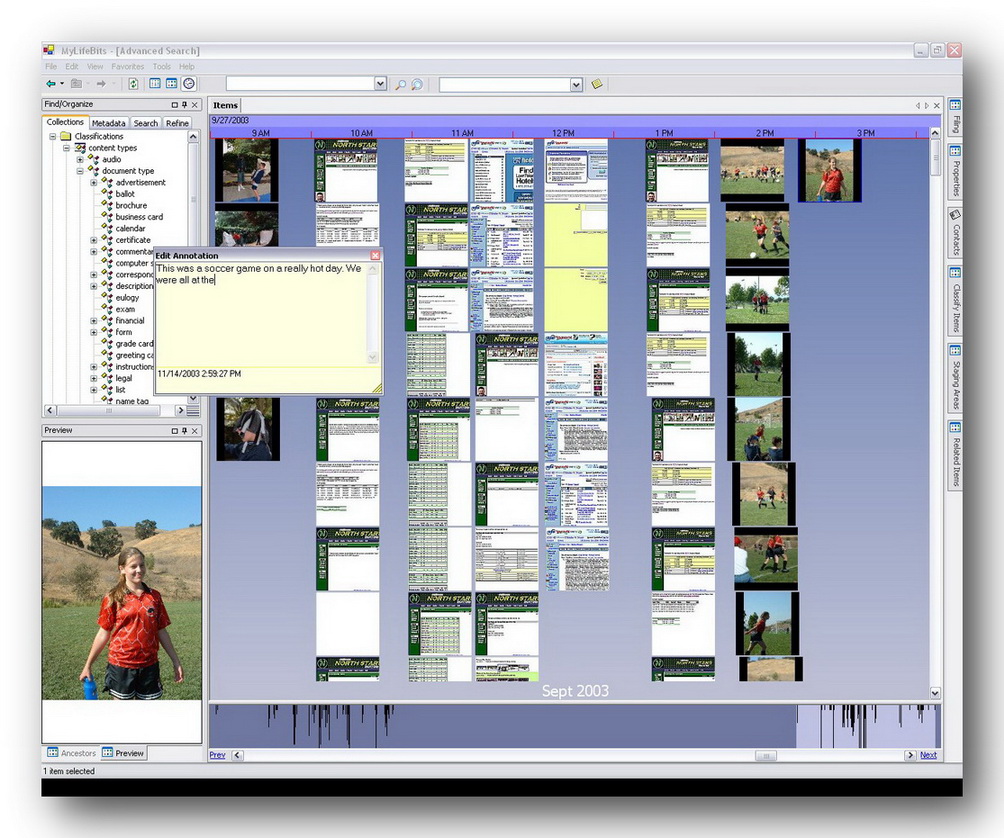Toggle auto-hide pin on Preview panel
1004x838 pixels.
[x=184, y=431]
